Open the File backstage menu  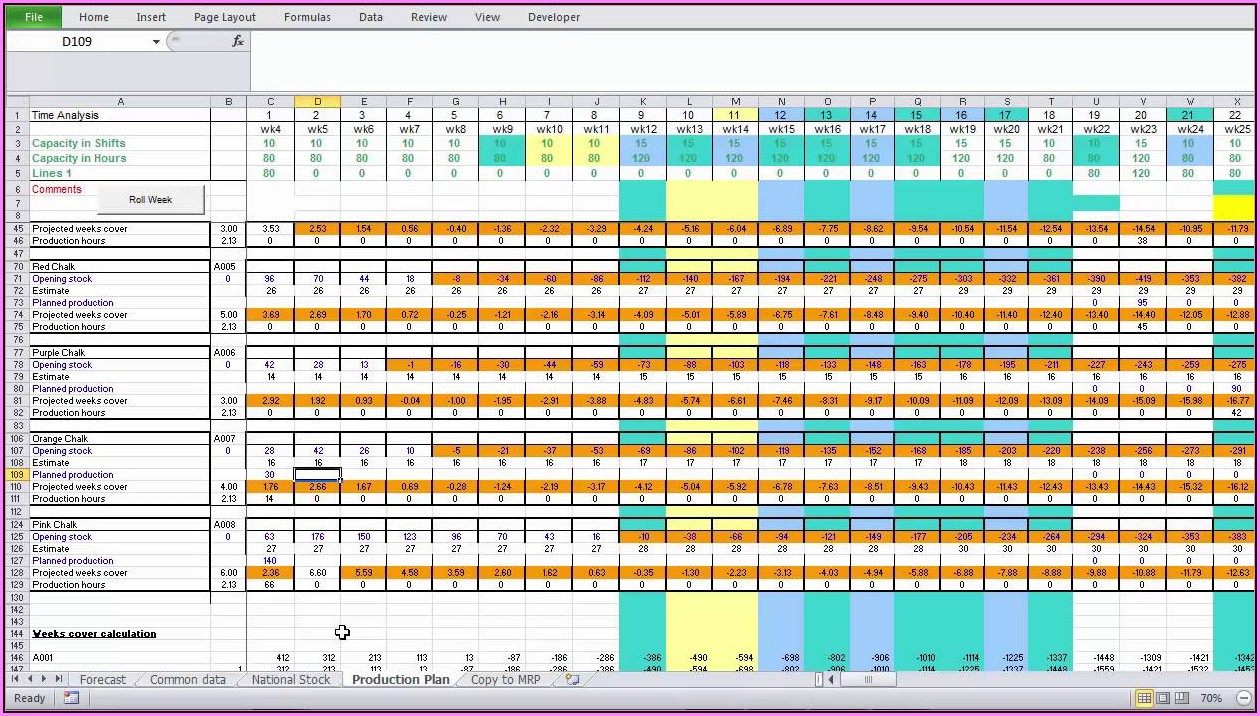click(x=34, y=17)
